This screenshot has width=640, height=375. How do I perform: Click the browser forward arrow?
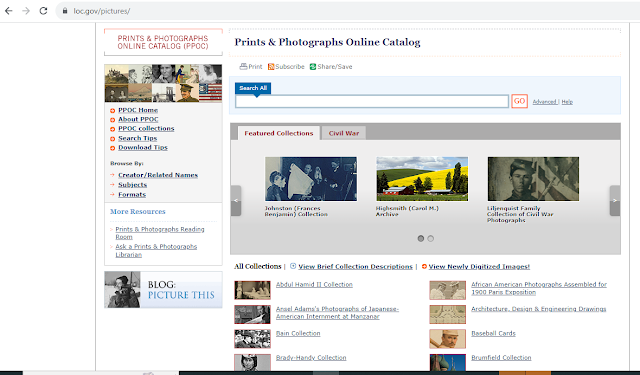pyautogui.click(x=26, y=11)
